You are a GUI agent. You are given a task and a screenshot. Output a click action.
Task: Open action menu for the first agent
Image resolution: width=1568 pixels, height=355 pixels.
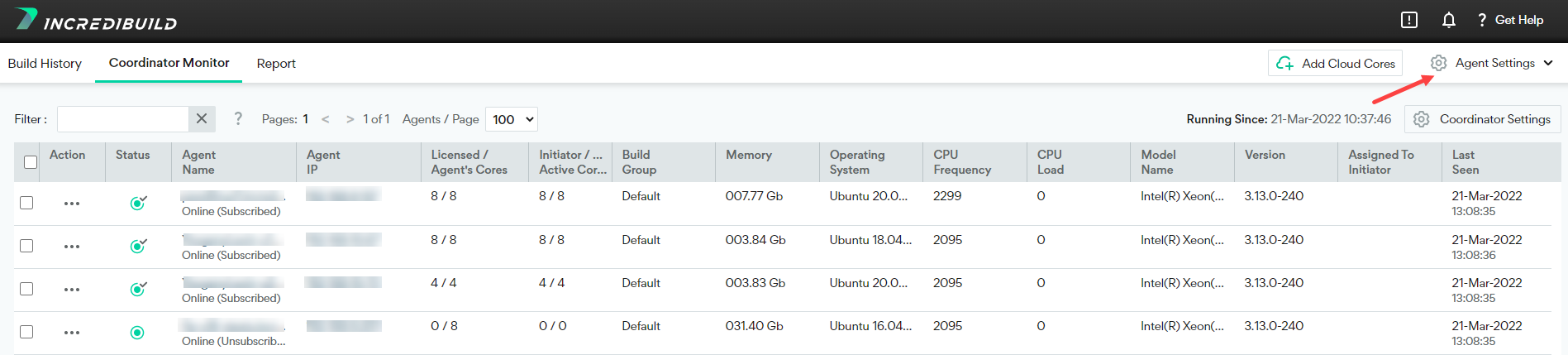tap(72, 204)
